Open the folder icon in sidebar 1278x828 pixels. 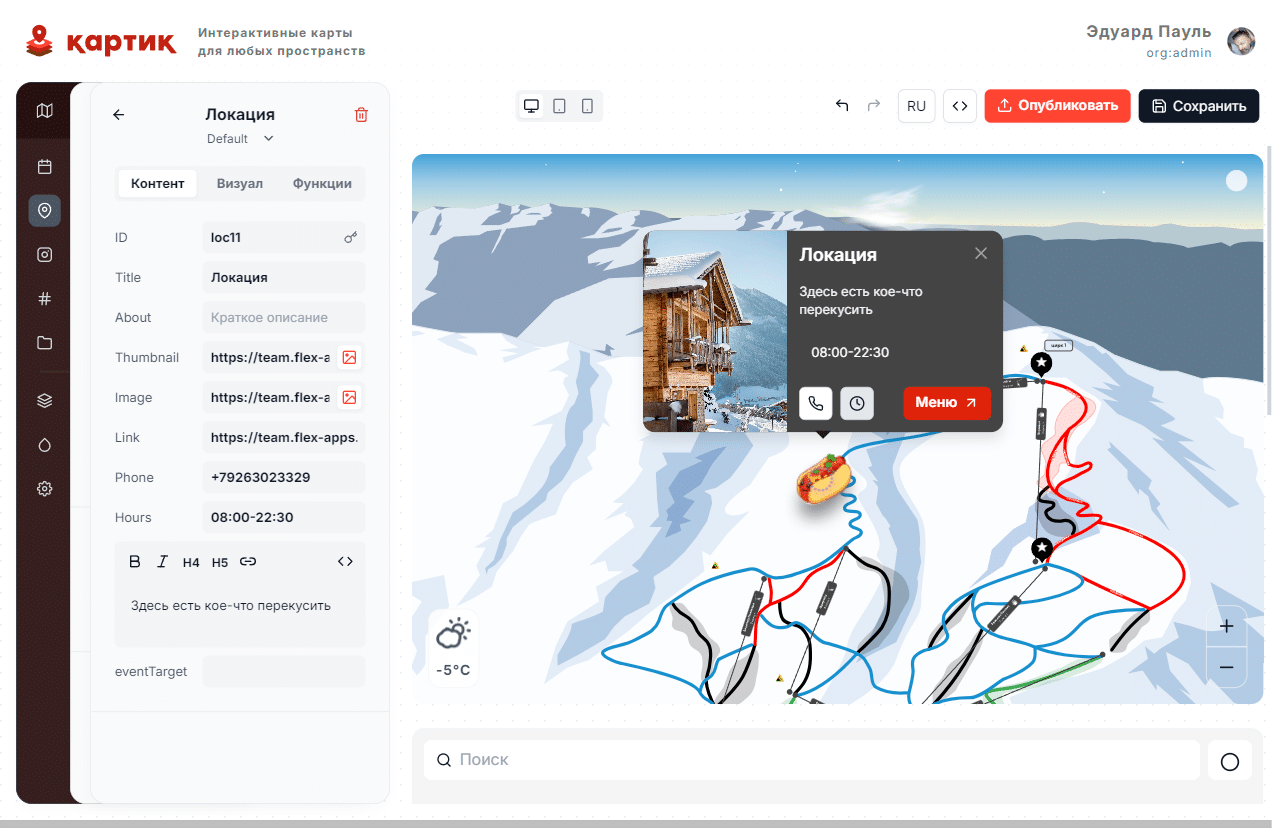(x=44, y=343)
